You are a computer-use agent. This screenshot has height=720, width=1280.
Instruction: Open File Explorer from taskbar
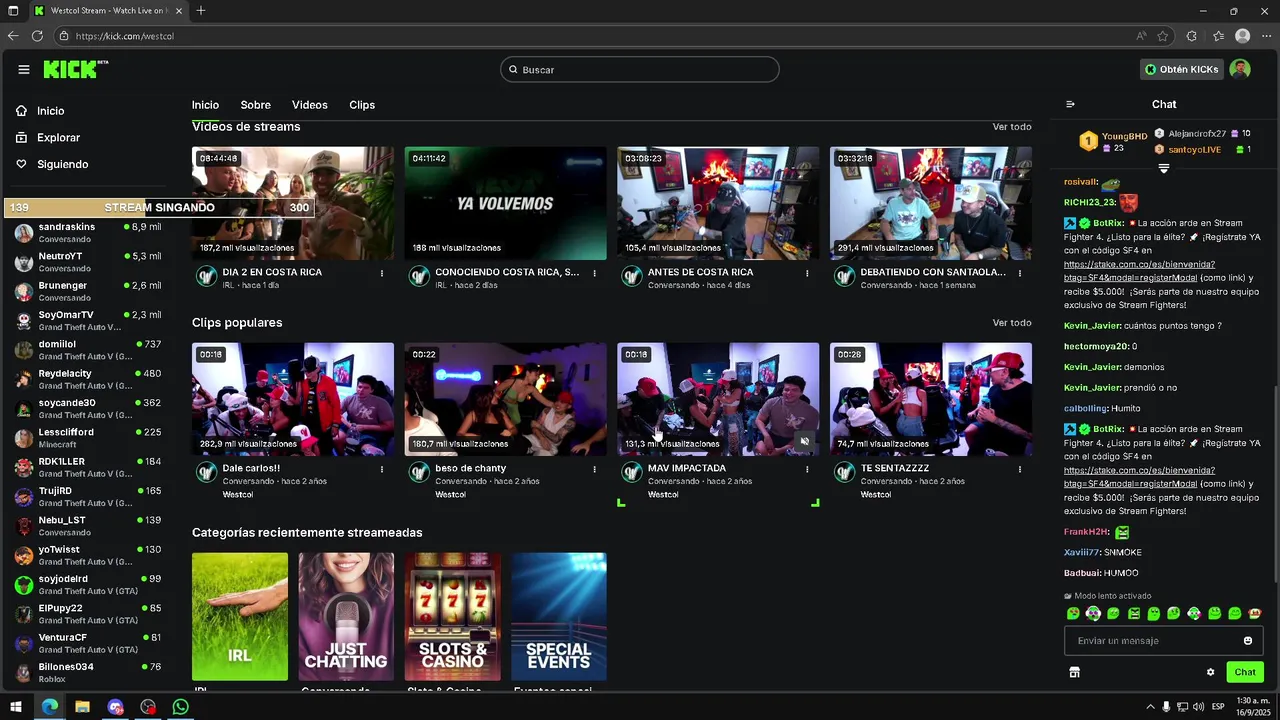82,707
